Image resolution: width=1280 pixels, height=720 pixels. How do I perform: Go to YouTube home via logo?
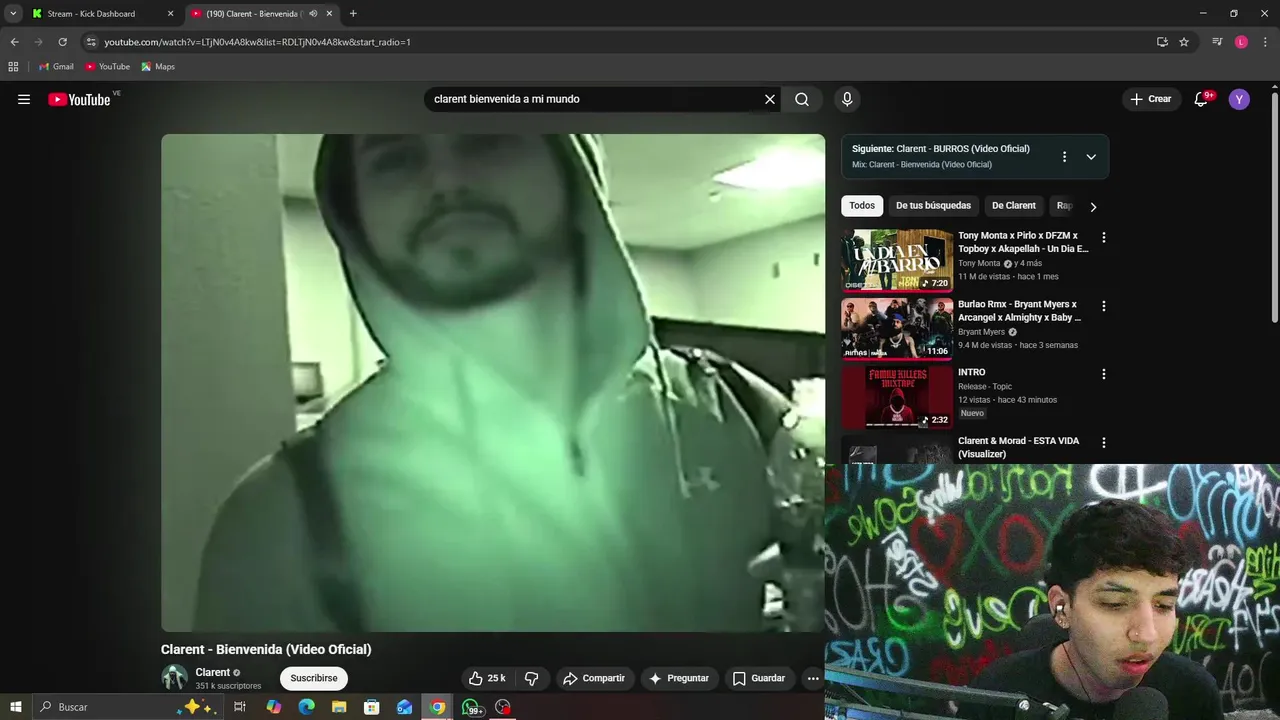tap(79, 99)
